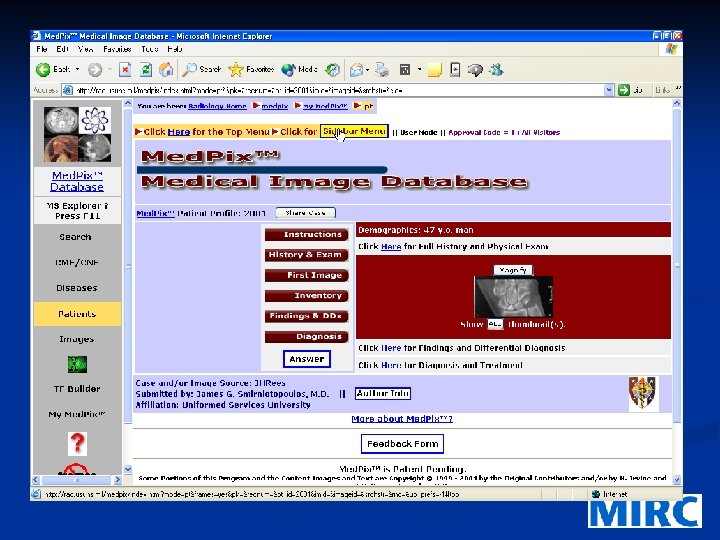Viewport: 720px width, 540px height.
Task: Select Images in sidebar
Action: point(77,339)
